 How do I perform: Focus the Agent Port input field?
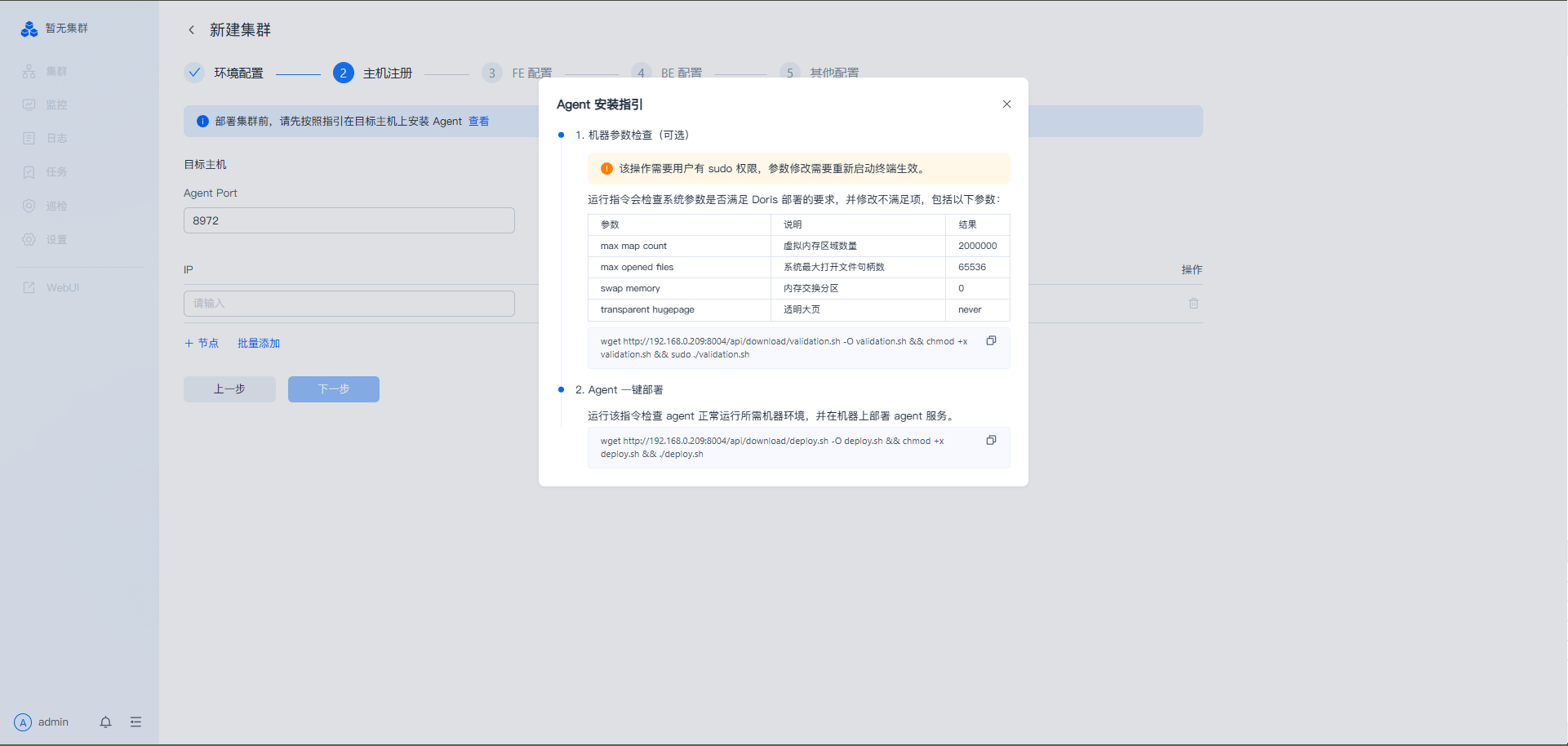(x=349, y=221)
